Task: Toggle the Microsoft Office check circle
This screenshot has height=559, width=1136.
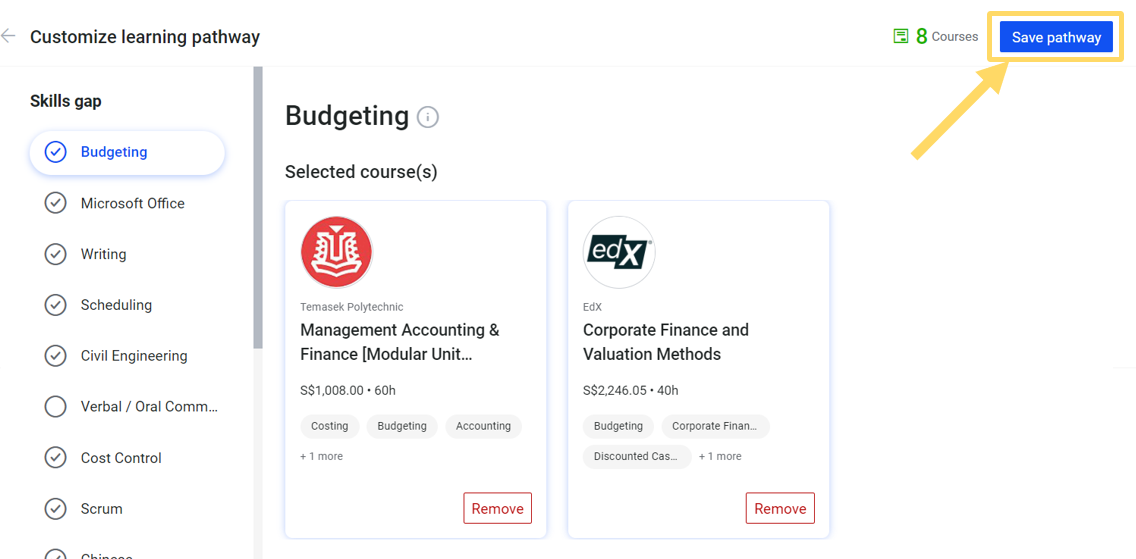Action: [56, 203]
